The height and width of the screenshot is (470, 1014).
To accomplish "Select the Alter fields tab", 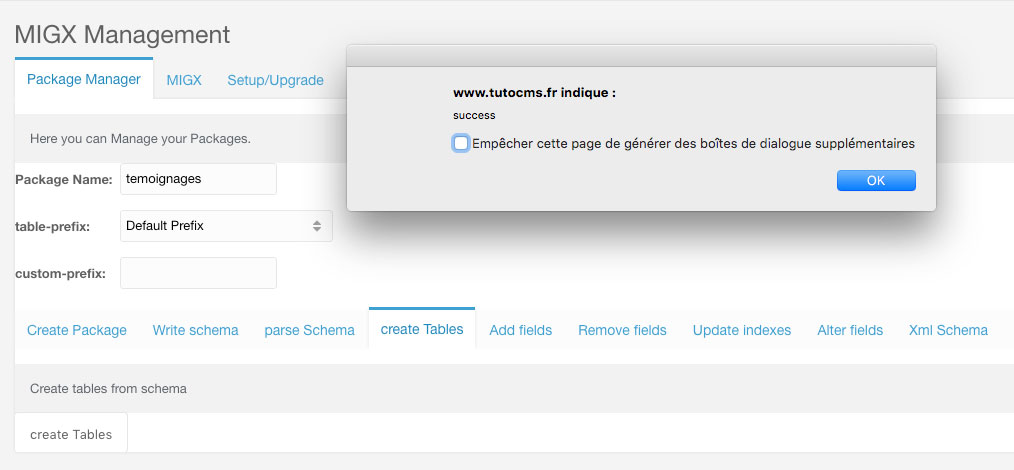I will (x=850, y=330).
